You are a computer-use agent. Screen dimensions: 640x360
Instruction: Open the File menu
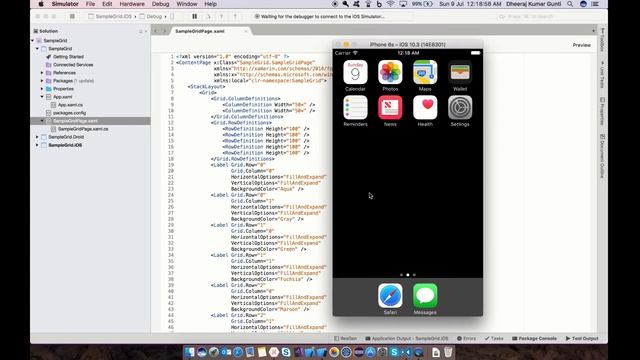click(x=90, y=4)
